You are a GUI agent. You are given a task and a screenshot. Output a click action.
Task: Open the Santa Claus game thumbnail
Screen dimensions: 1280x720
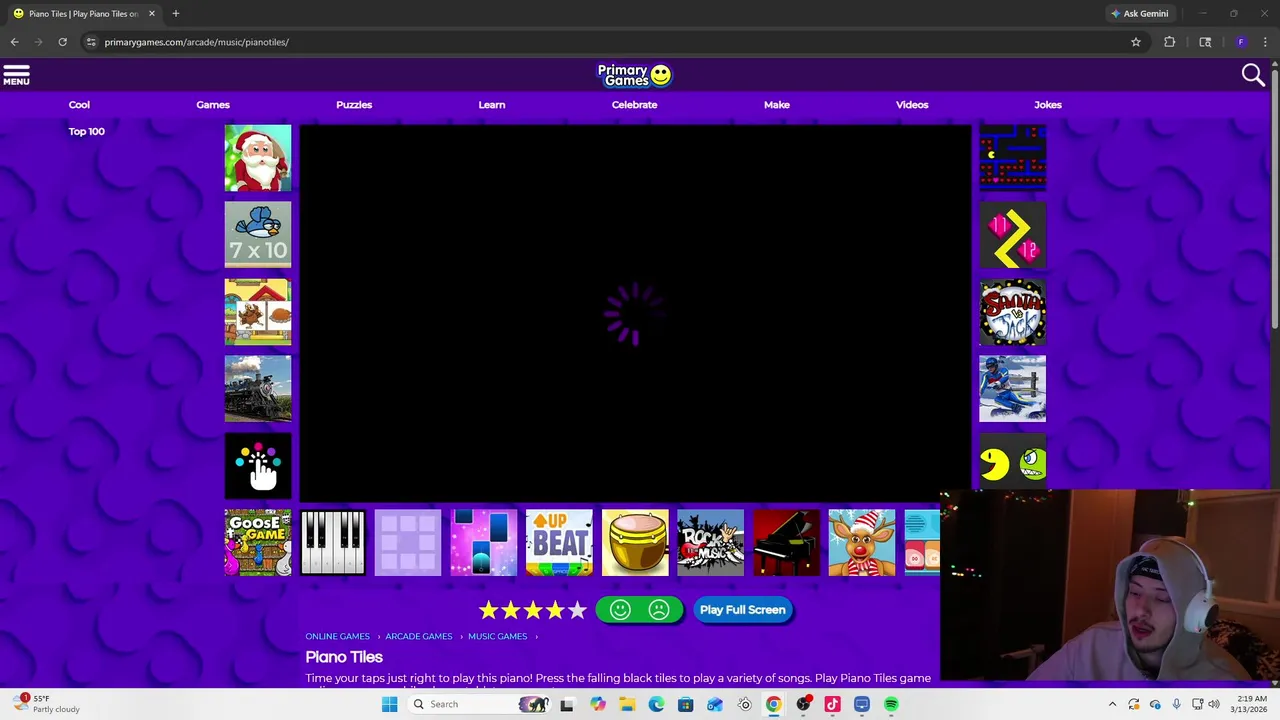pos(258,158)
